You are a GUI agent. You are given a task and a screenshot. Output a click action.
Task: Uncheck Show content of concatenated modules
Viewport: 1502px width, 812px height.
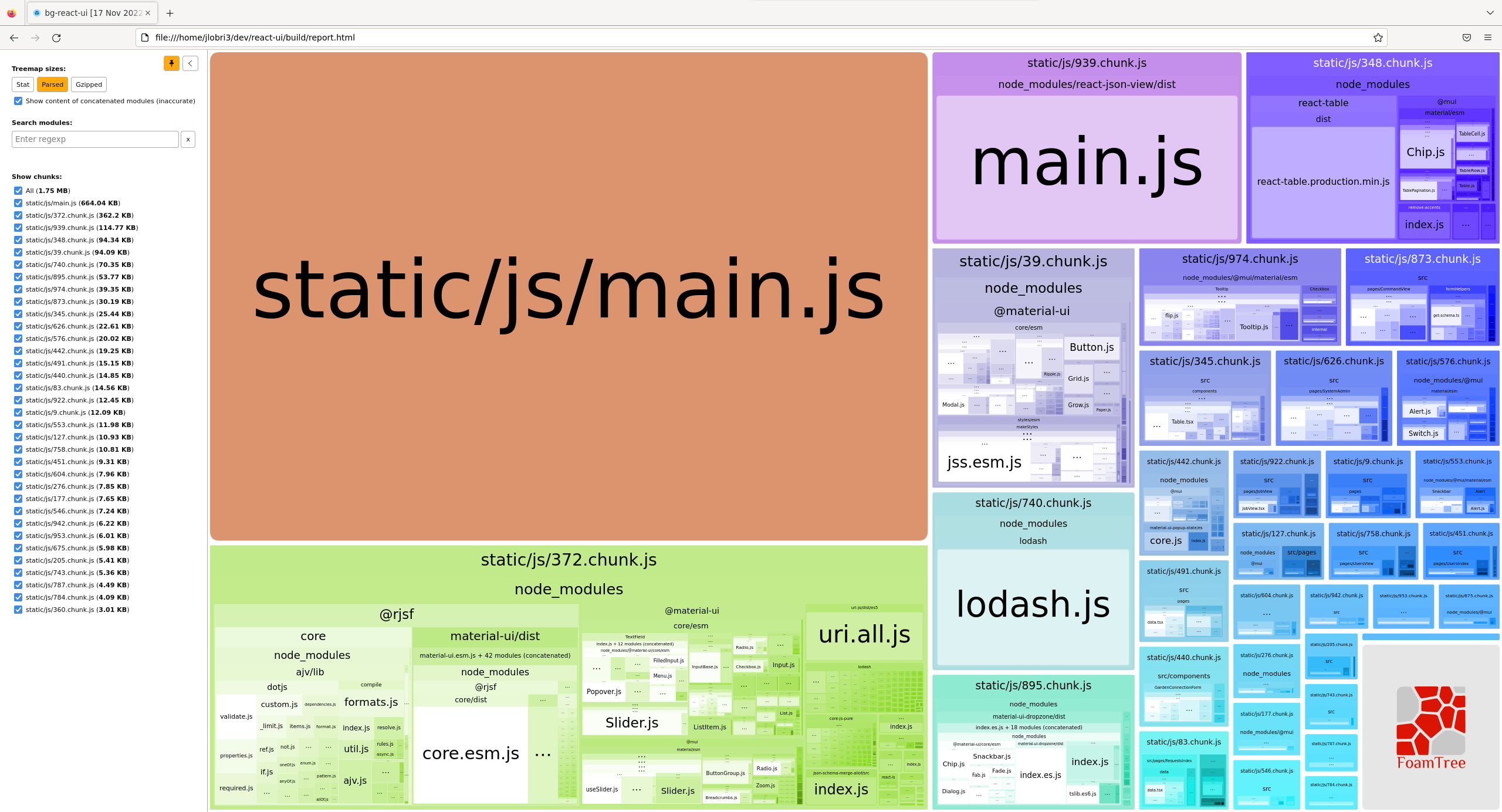(18, 101)
